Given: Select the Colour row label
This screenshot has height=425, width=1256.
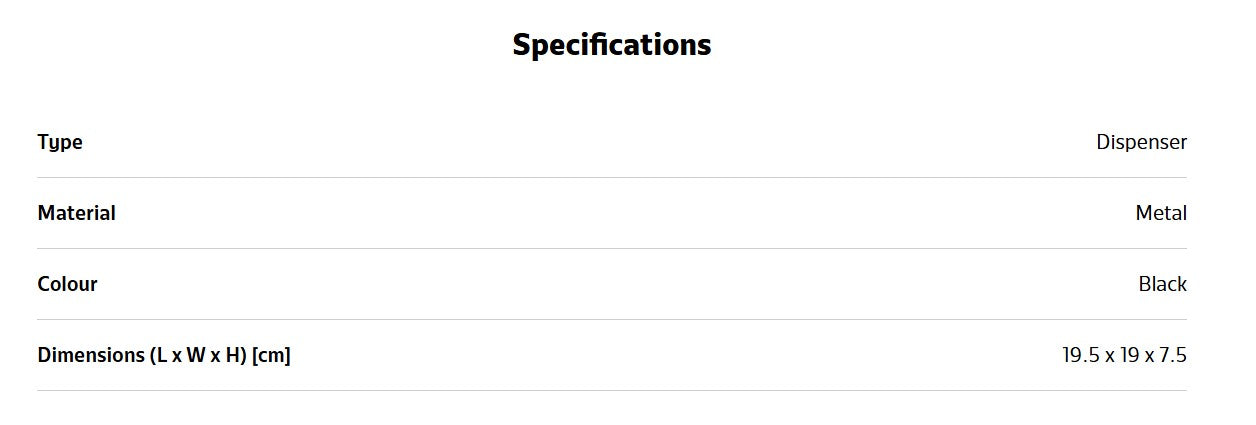Looking at the screenshot, I should click(68, 284).
